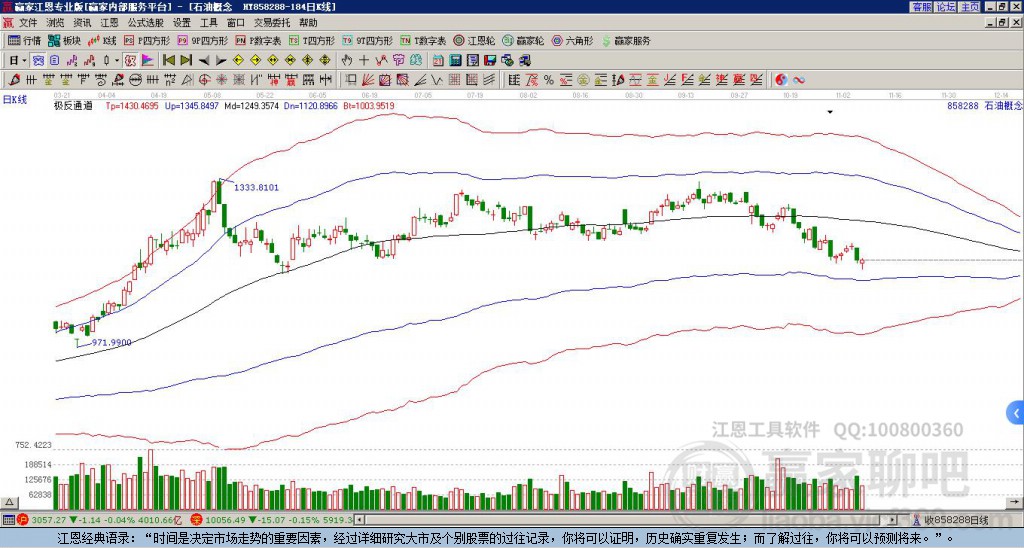Open the T数字表 tool
This screenshot has width=1024, height=548.
tap(423, 40)
